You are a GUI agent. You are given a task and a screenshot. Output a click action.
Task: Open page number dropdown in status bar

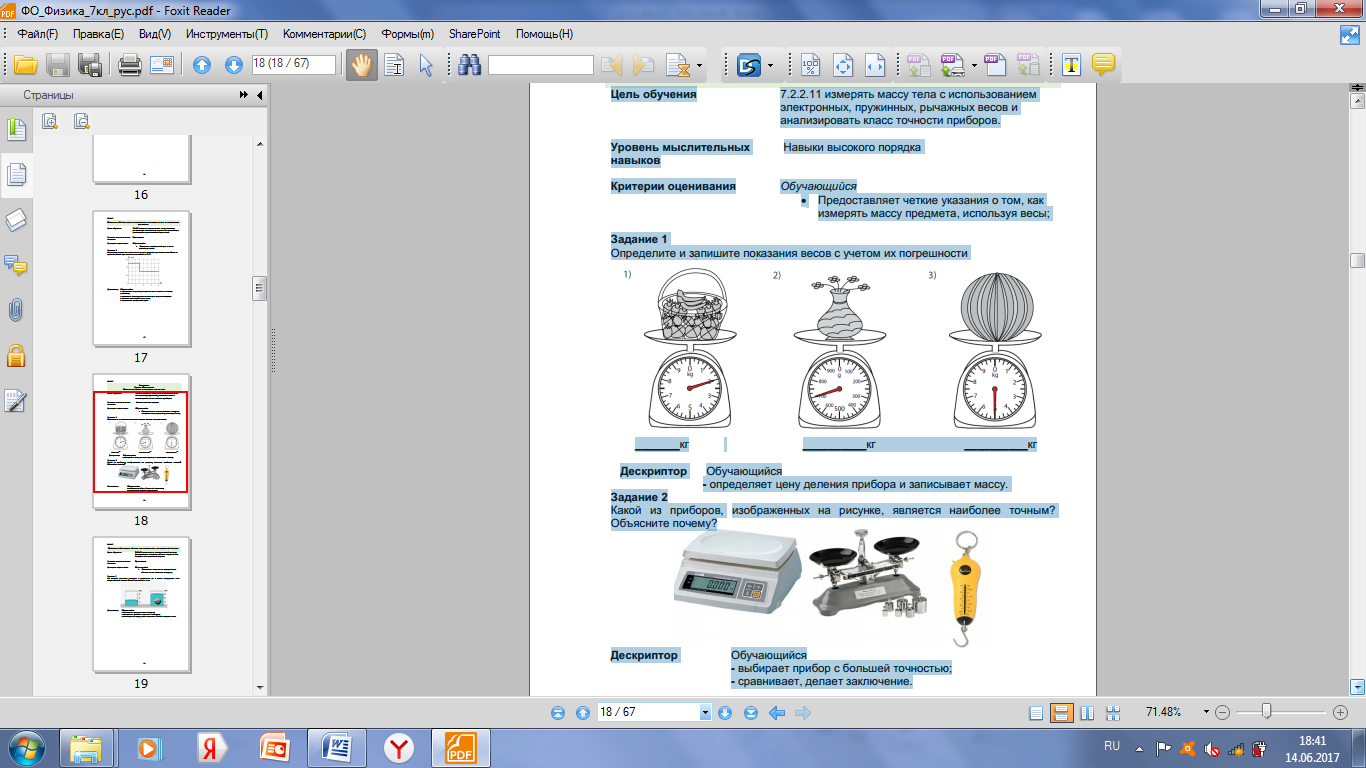point(705,713)
